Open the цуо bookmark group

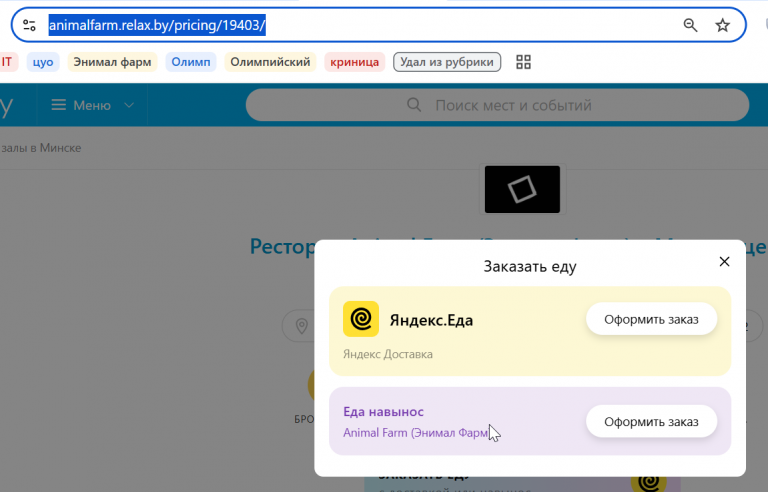43,62
